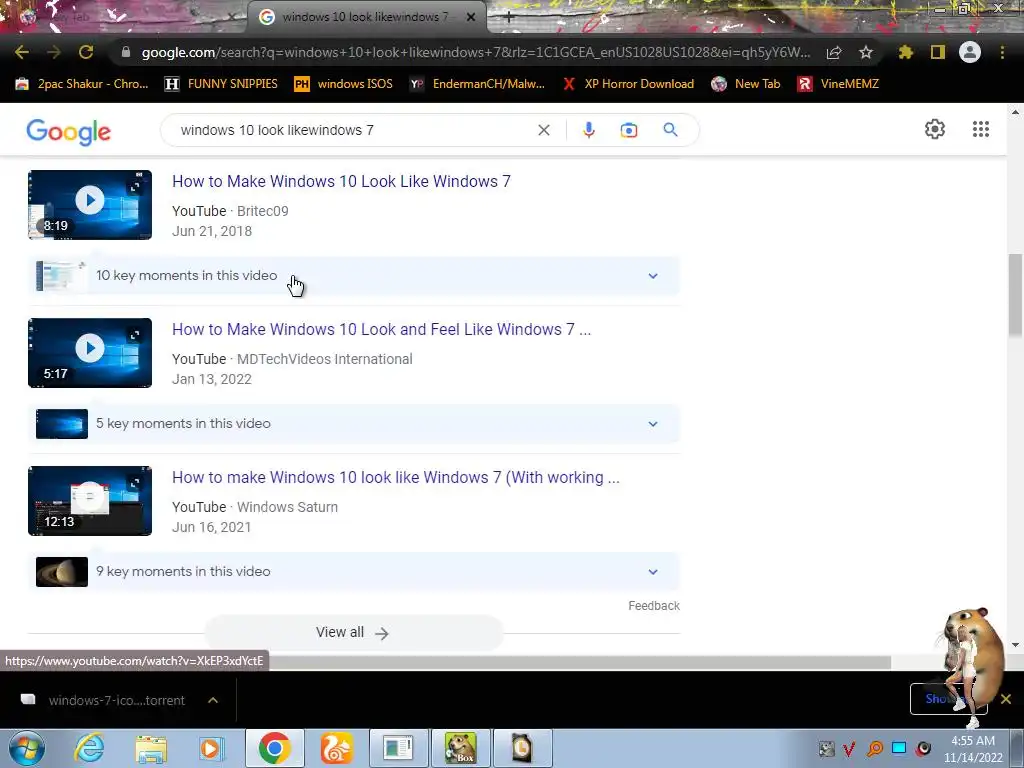The height and width of the screenshot is (768, 1024).
Task: Open How to Make Windows 10 Look and Feel video
Action: point(381,329)
